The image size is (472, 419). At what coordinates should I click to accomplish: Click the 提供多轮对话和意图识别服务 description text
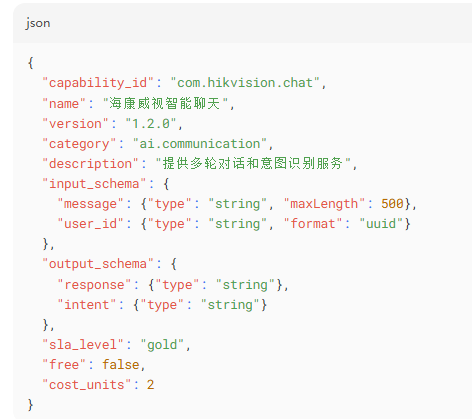(252, 164)
